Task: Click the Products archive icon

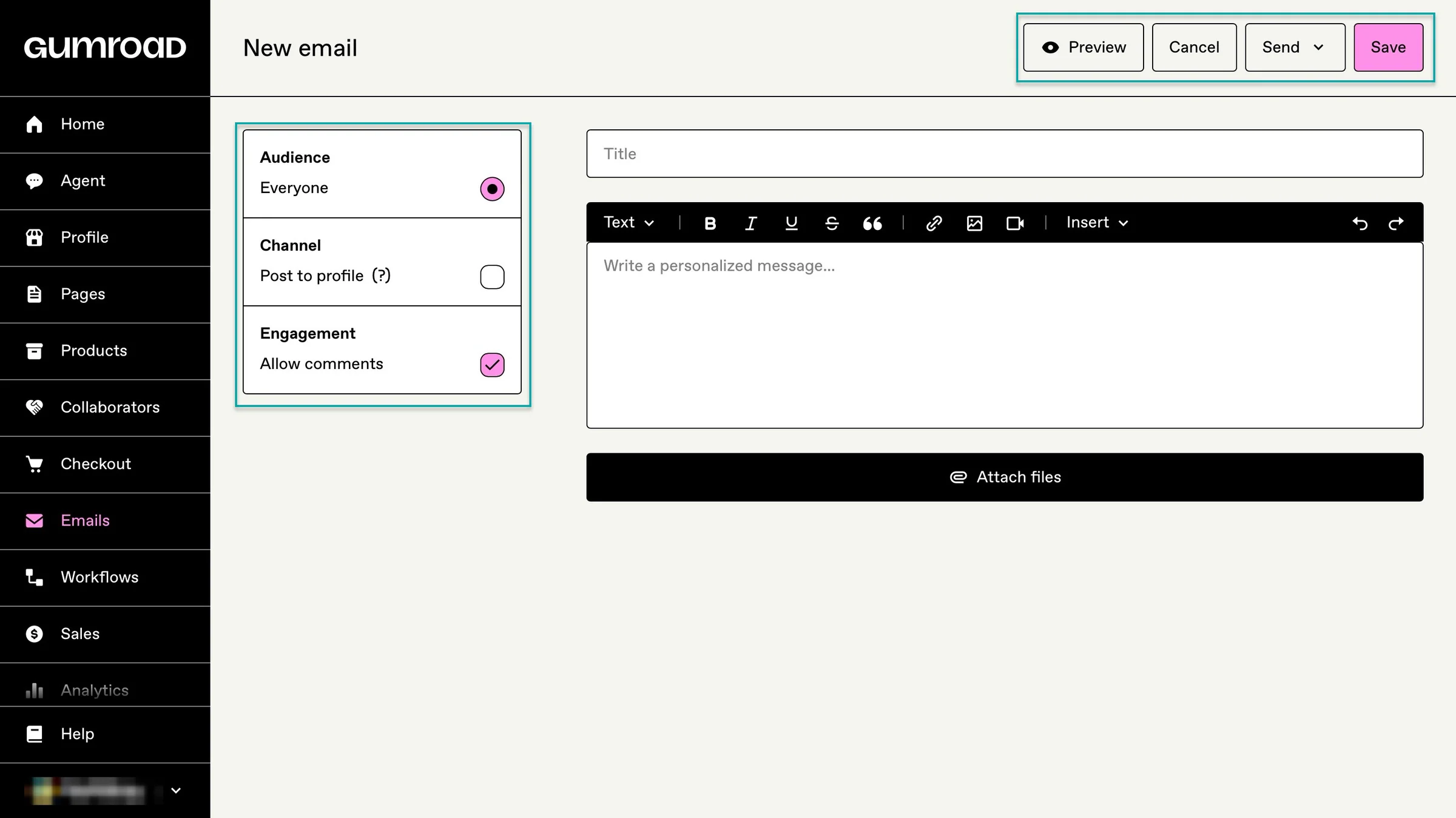Action: [x=35, y=351]
